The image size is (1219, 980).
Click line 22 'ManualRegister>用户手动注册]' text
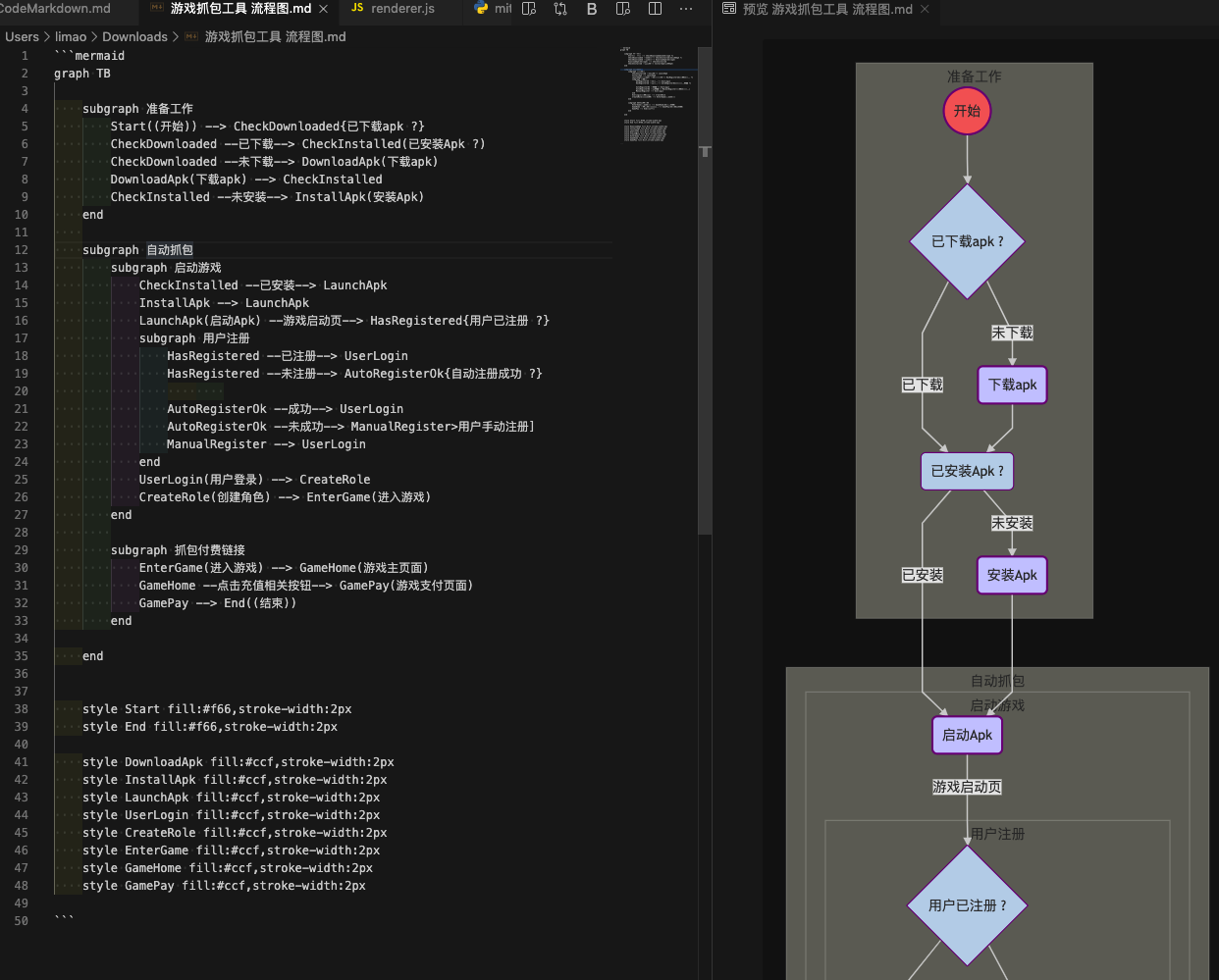click(443, 427)
